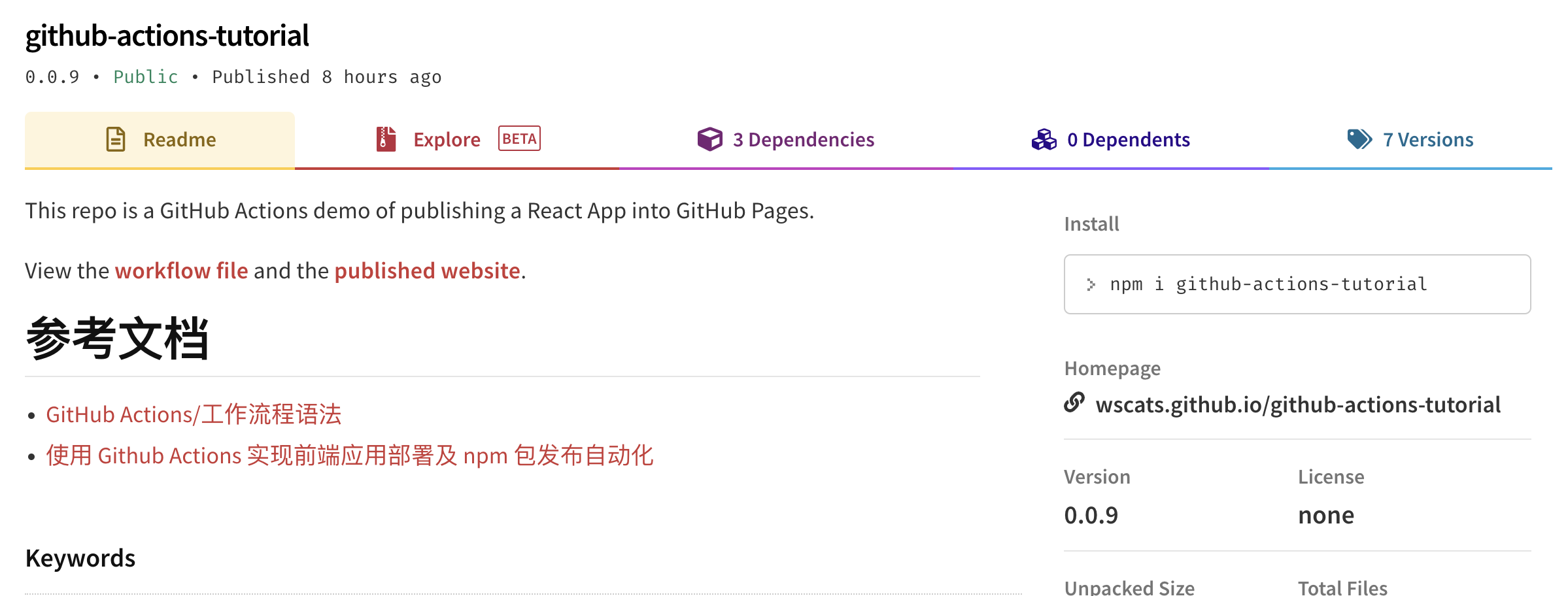This screenshot has width=1568, height=596.
Task: Click the Homepage heading
Action: (1112, 369)
